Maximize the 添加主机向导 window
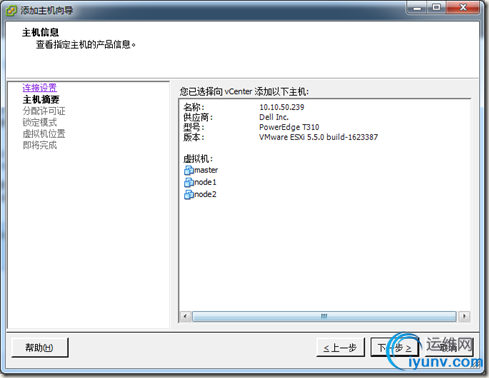 (x=436, y=8)
